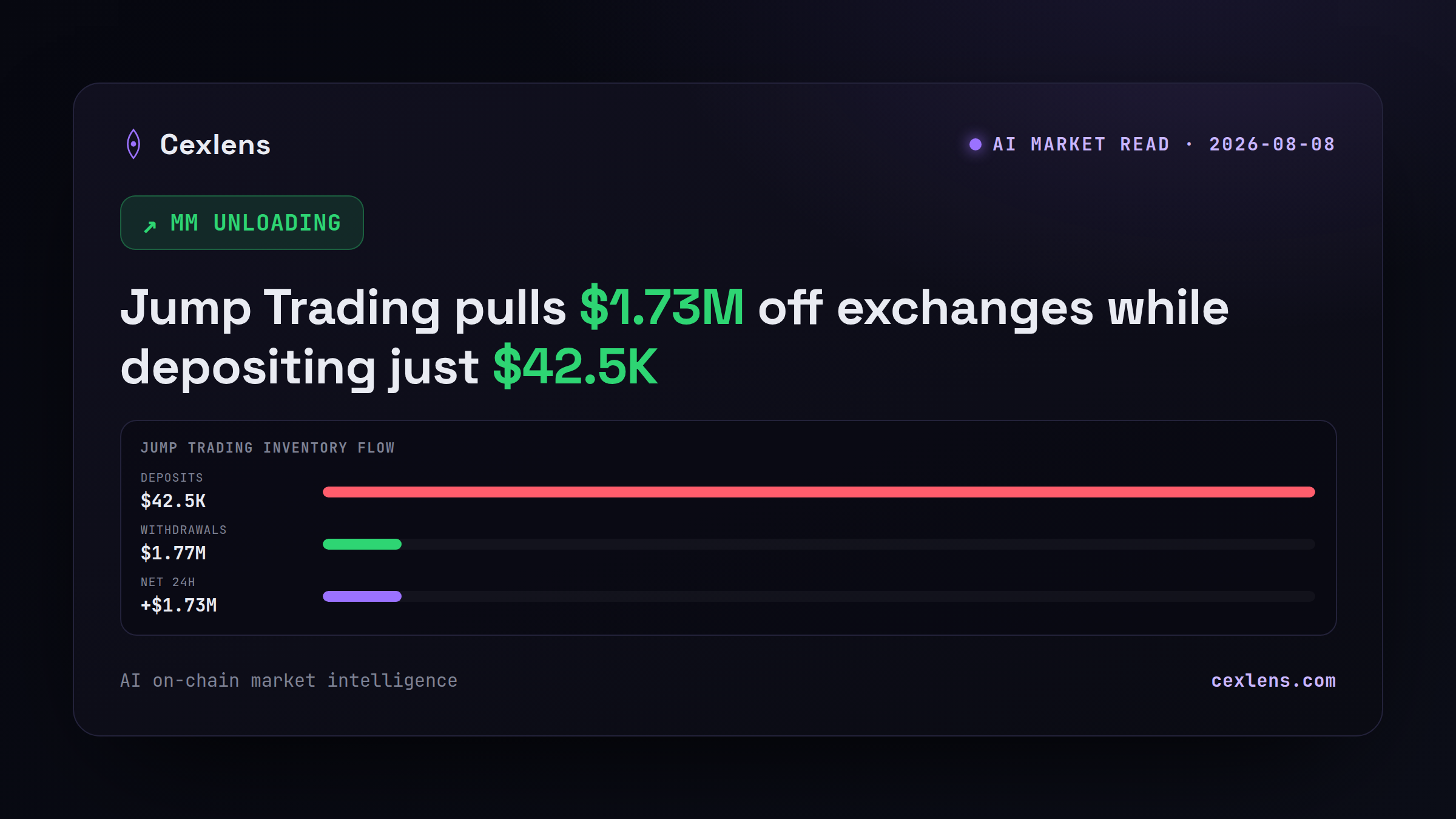
Task: Click the Cexlens brand name
Action: (x=215, y=145)
